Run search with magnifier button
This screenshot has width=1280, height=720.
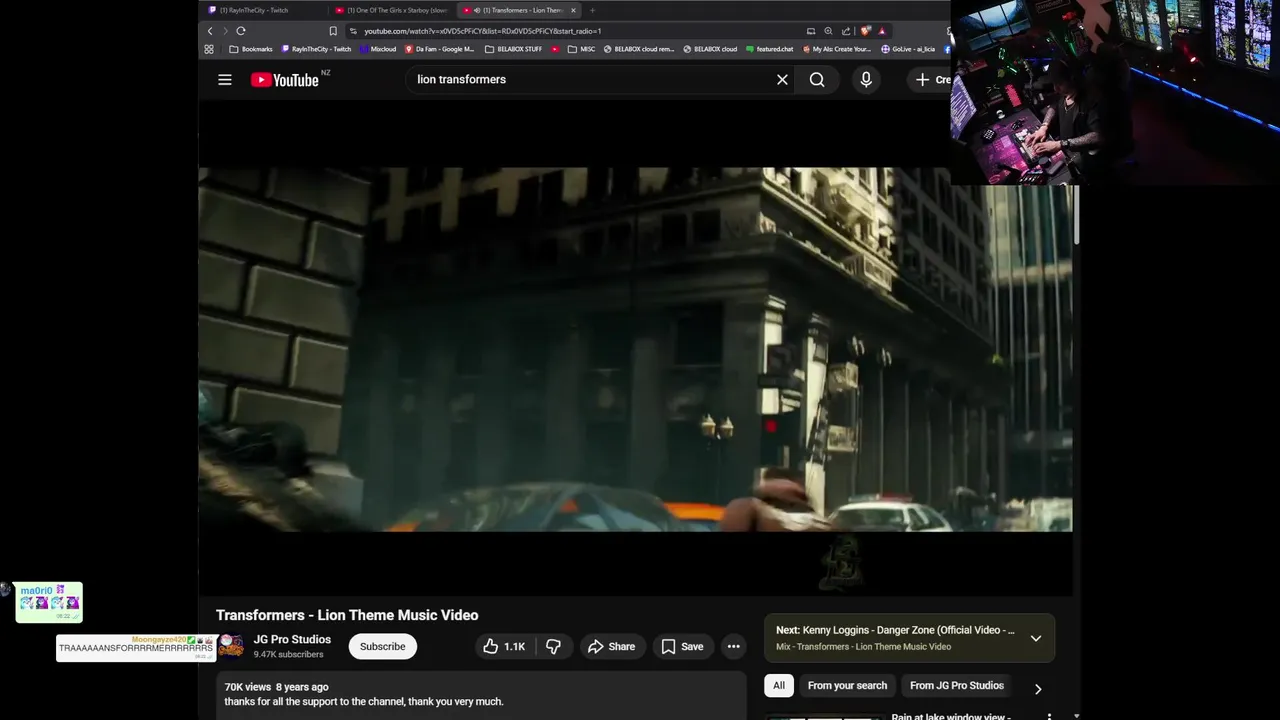pyautogui.click(x=817, y=80)
